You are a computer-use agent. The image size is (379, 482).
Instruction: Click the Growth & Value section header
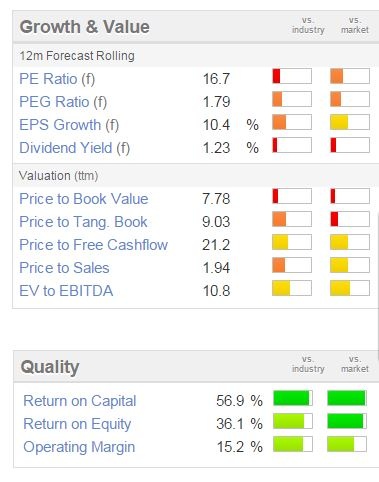[85, 27]
